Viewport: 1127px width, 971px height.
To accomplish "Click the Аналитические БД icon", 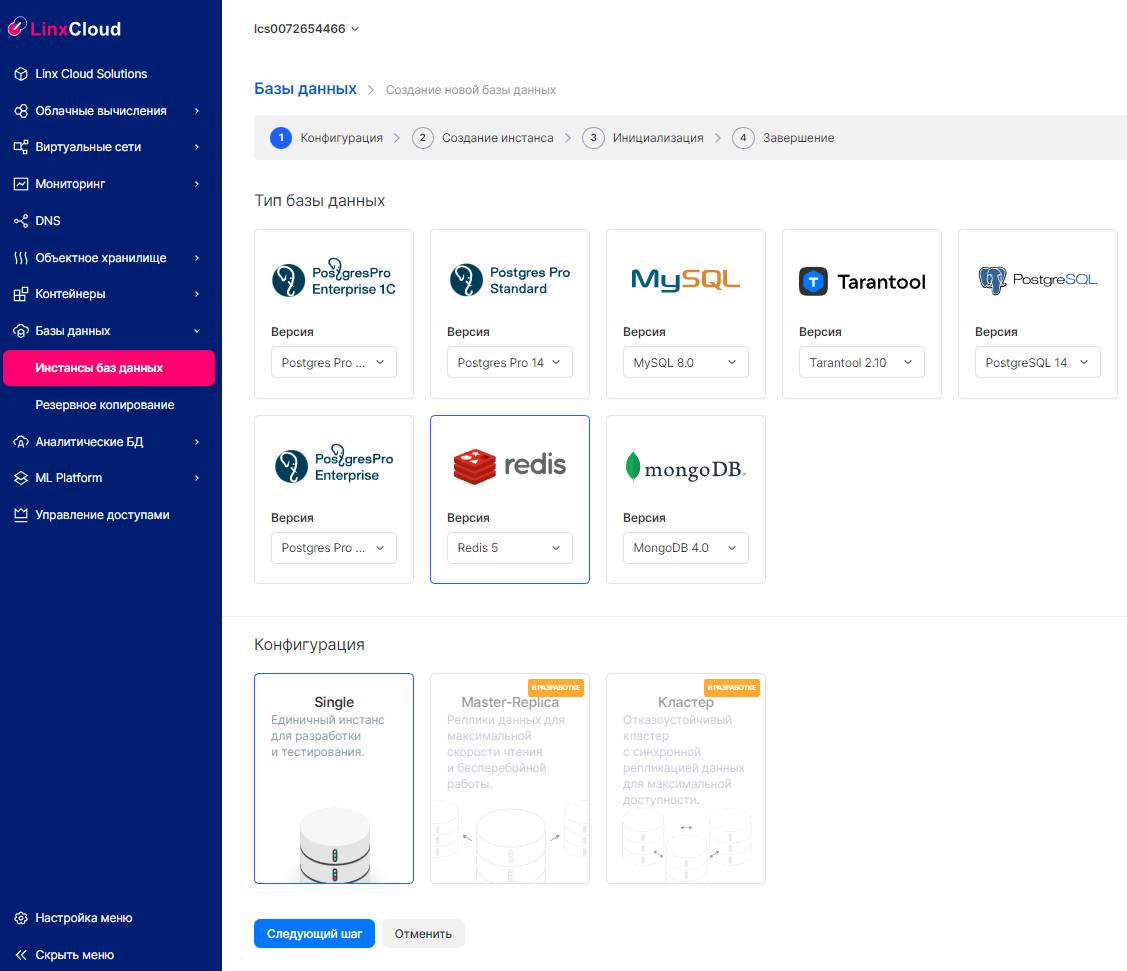I will (21, 442).
